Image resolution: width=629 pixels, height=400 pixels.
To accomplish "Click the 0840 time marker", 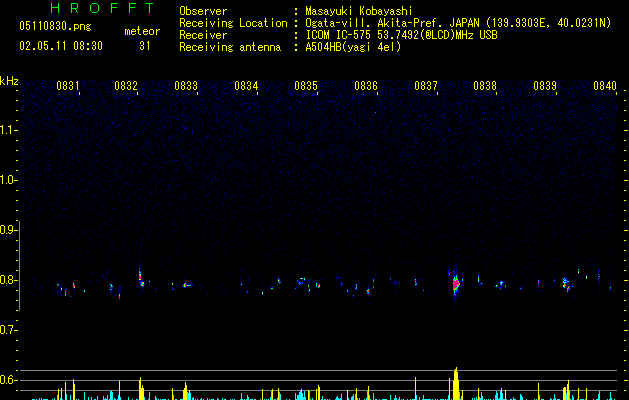I will [x=605, y=85].
